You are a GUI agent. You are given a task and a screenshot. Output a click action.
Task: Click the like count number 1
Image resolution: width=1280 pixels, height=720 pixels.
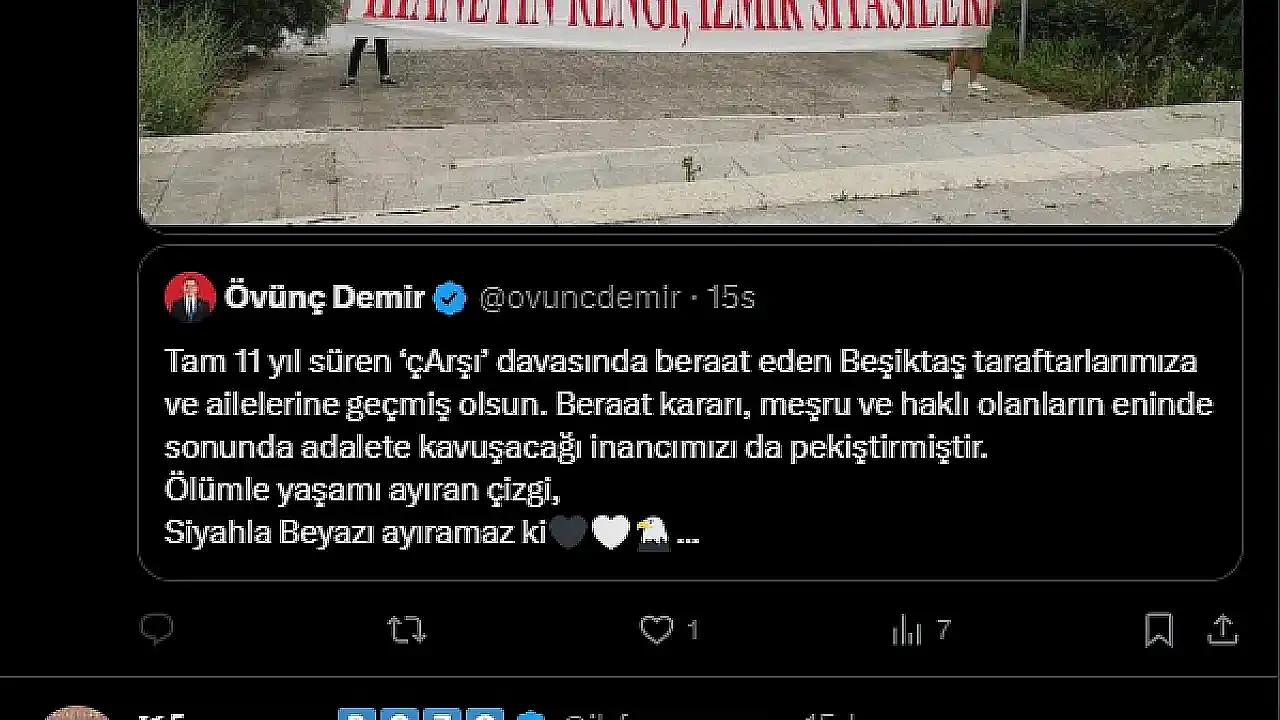(x=692, y=630)
